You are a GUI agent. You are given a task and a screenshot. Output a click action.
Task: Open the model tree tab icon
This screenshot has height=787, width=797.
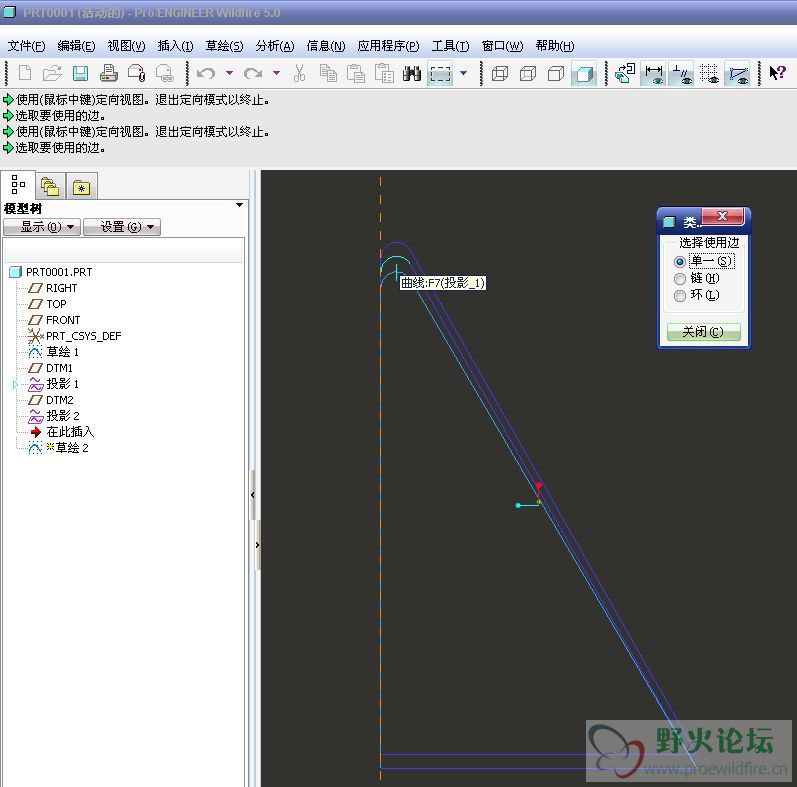(18, 185)
